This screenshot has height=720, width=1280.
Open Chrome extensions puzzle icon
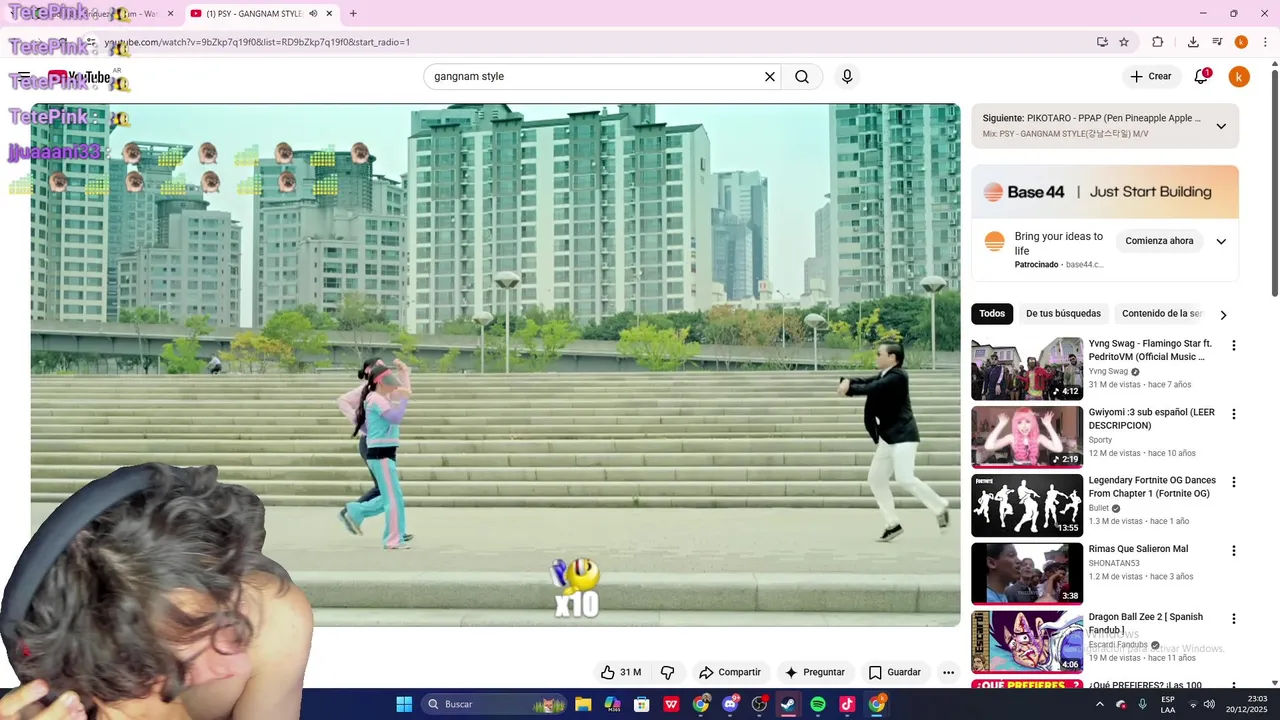[x=1158, y=42]
